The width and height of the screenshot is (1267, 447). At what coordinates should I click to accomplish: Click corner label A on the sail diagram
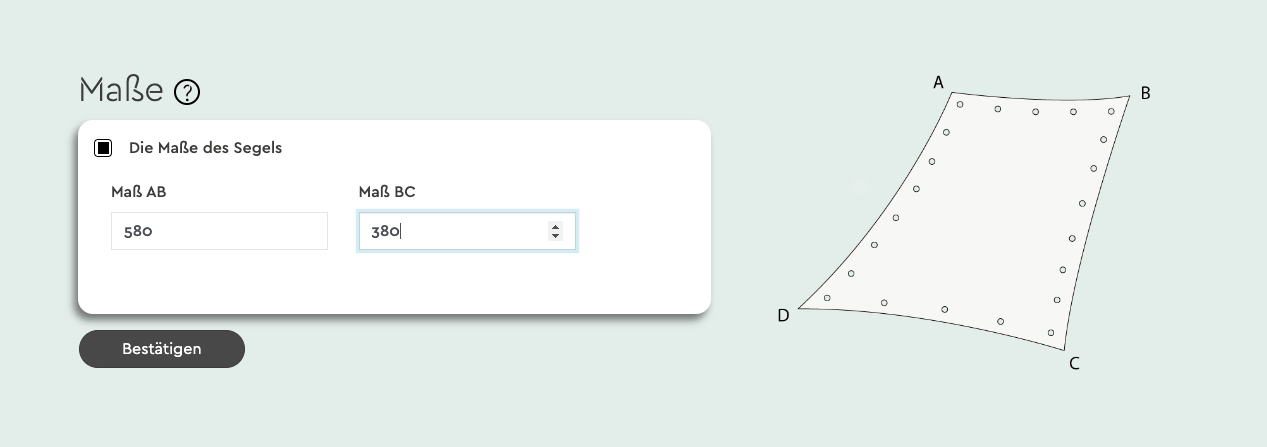pos(938,83)
